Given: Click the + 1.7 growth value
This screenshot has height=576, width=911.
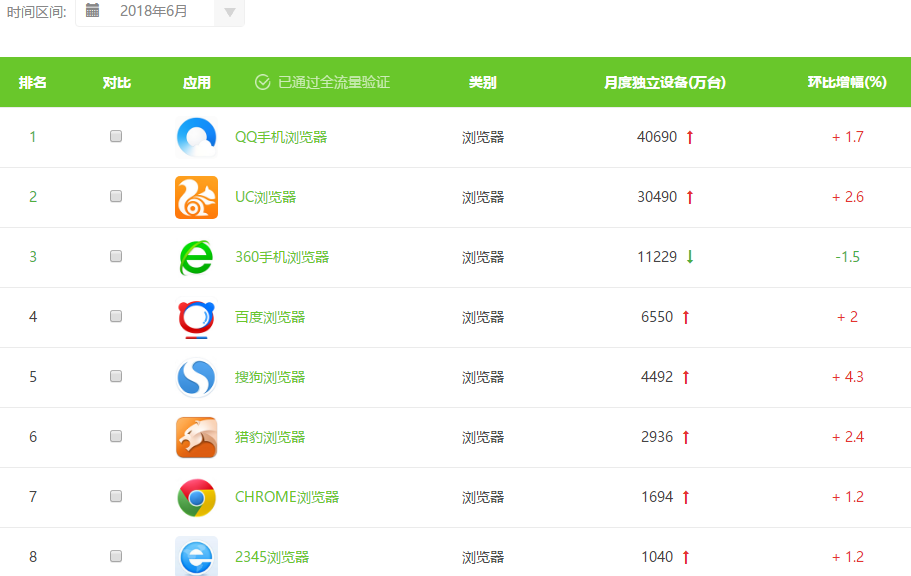Looking at the screenshot, I should [x=848, y=137].
